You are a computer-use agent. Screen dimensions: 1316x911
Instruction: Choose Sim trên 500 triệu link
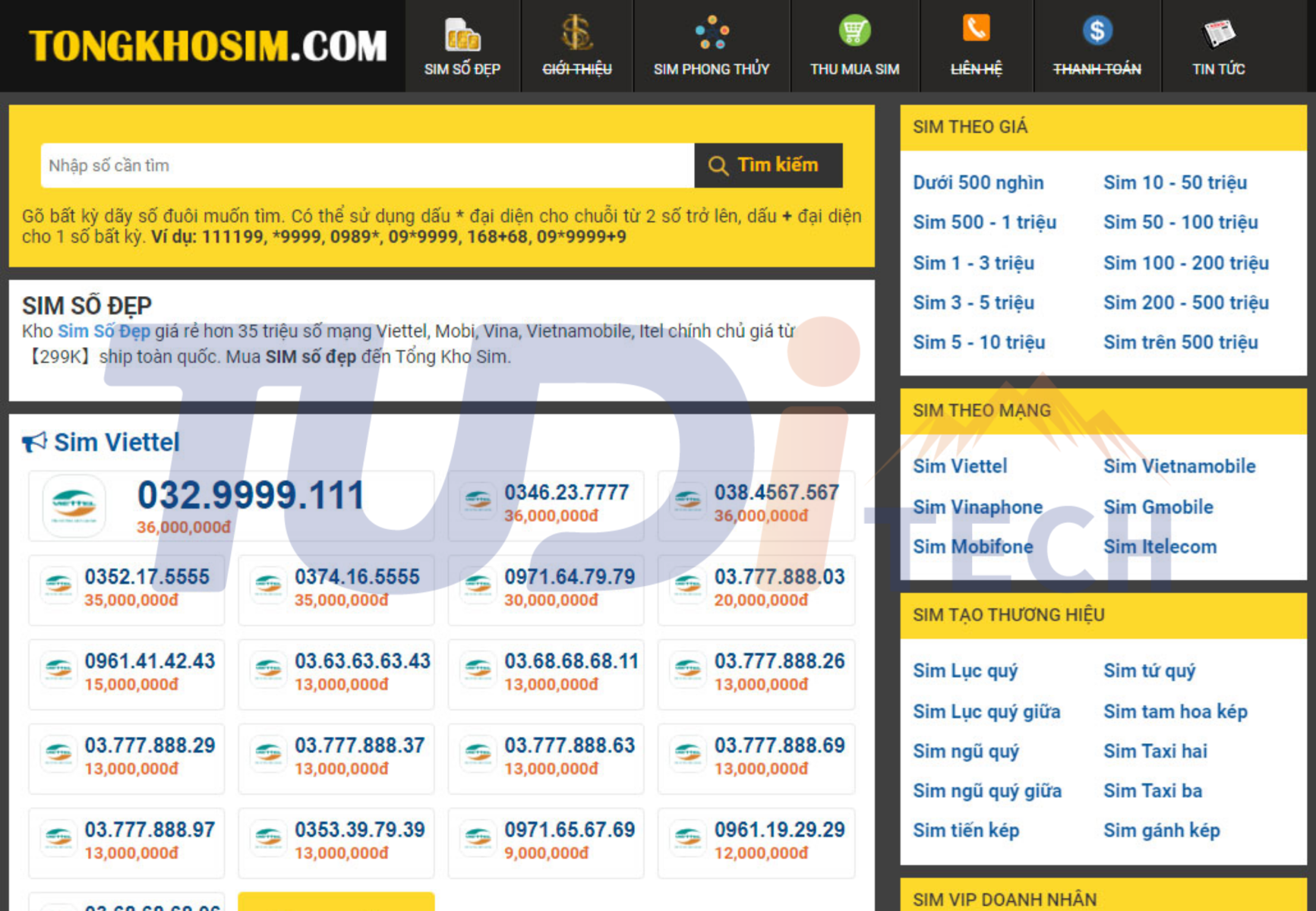click(x=1180, y=342)
